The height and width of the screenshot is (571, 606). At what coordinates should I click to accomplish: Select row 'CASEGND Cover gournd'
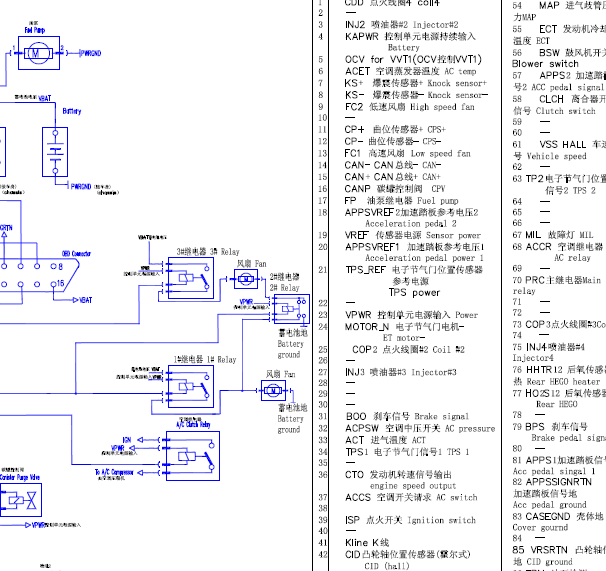tap(558, 522)
